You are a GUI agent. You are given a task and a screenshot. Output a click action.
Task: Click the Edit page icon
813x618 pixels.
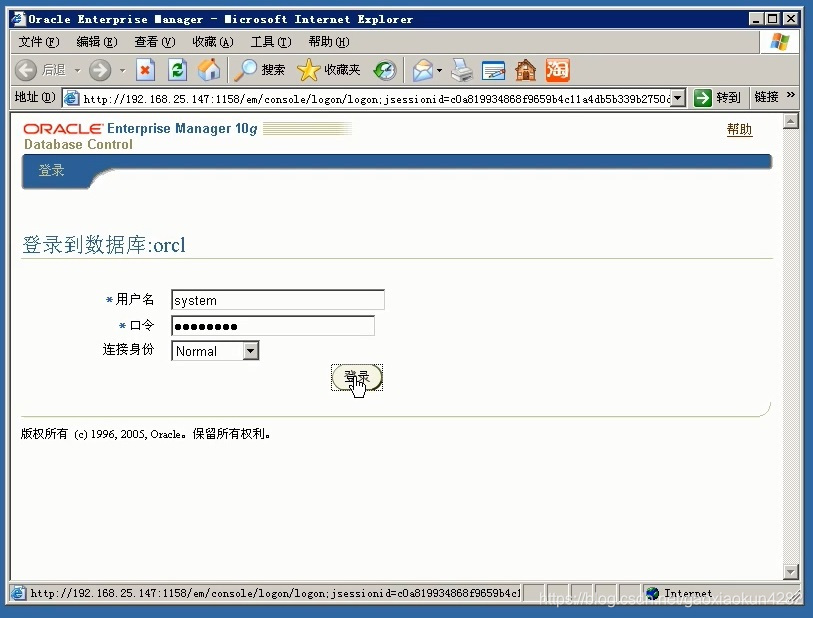[493, 69]
